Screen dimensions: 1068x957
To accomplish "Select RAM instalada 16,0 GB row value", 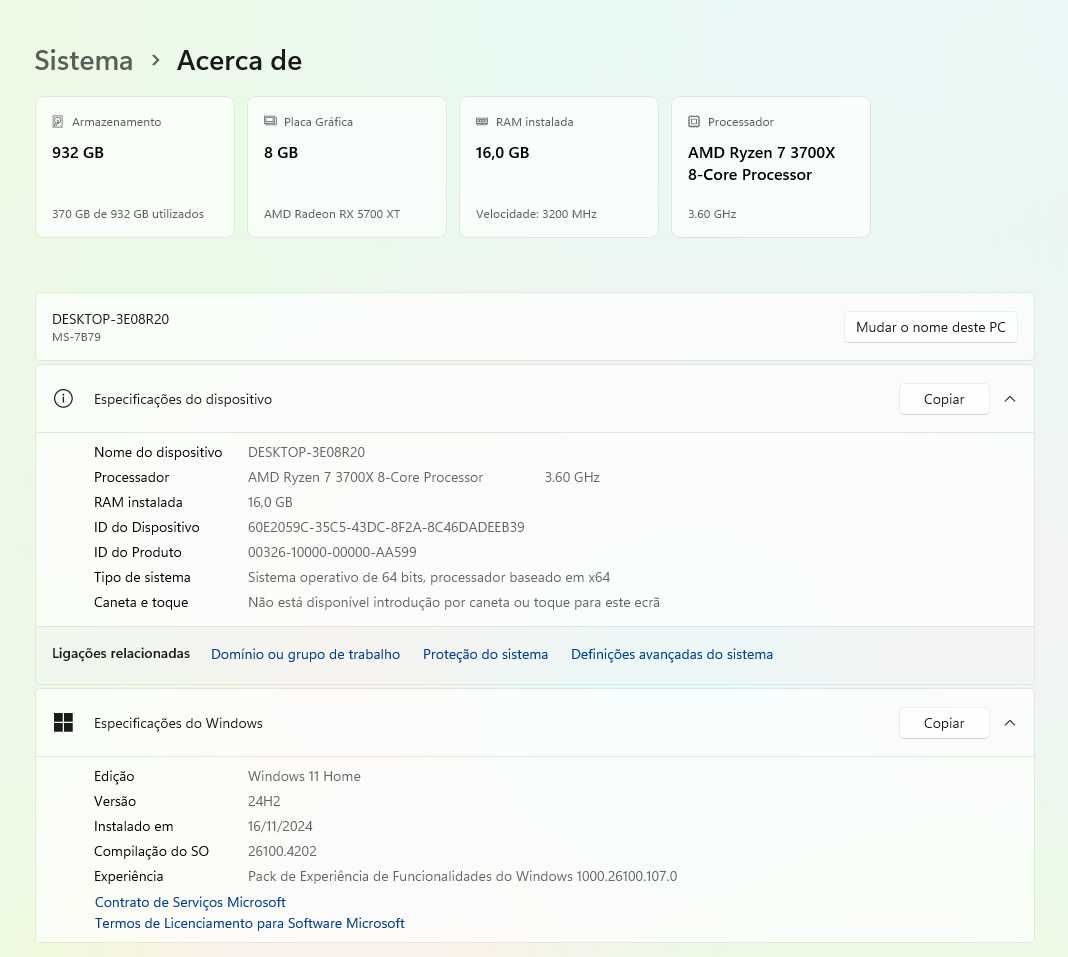I will pos(270,503).
